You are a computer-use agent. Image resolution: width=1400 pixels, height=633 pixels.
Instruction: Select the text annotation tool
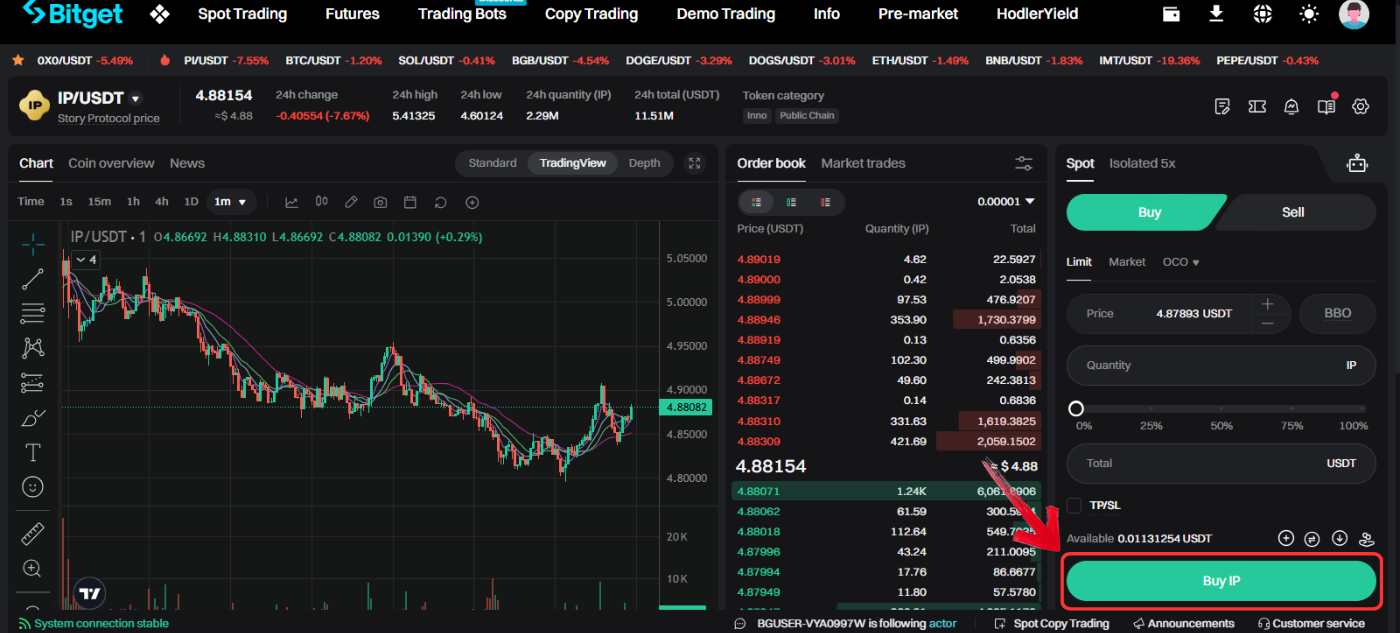coord(33,452)
